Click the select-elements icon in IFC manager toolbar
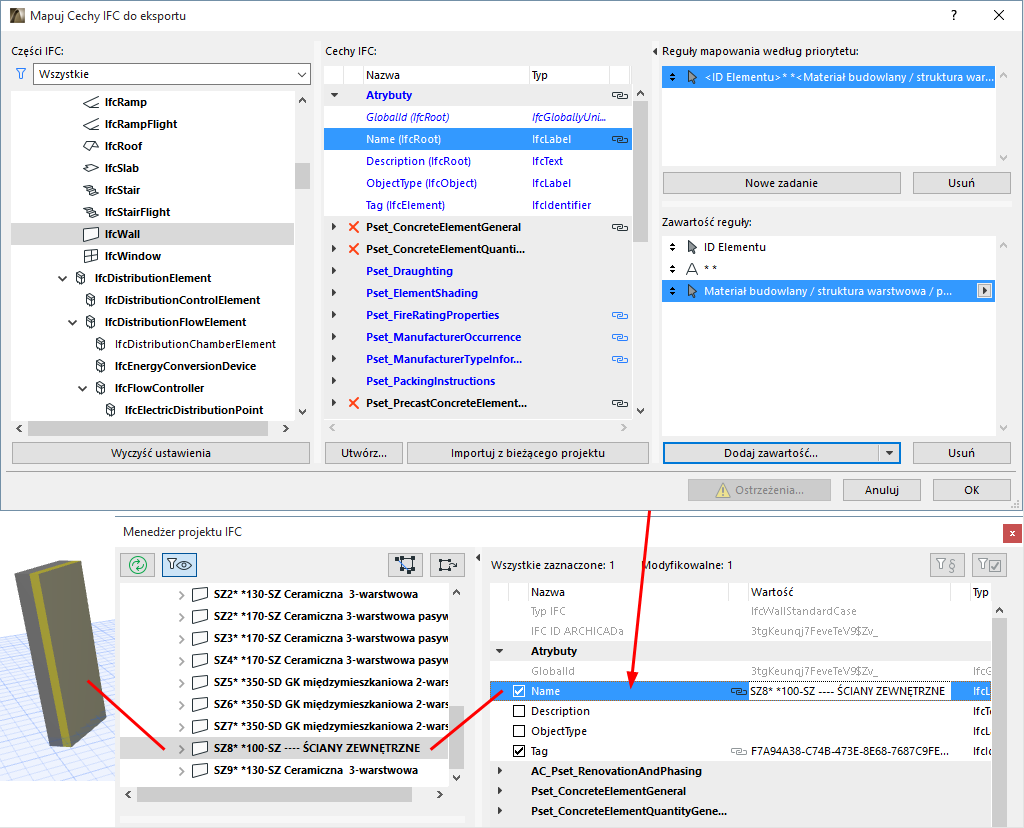 405,564
